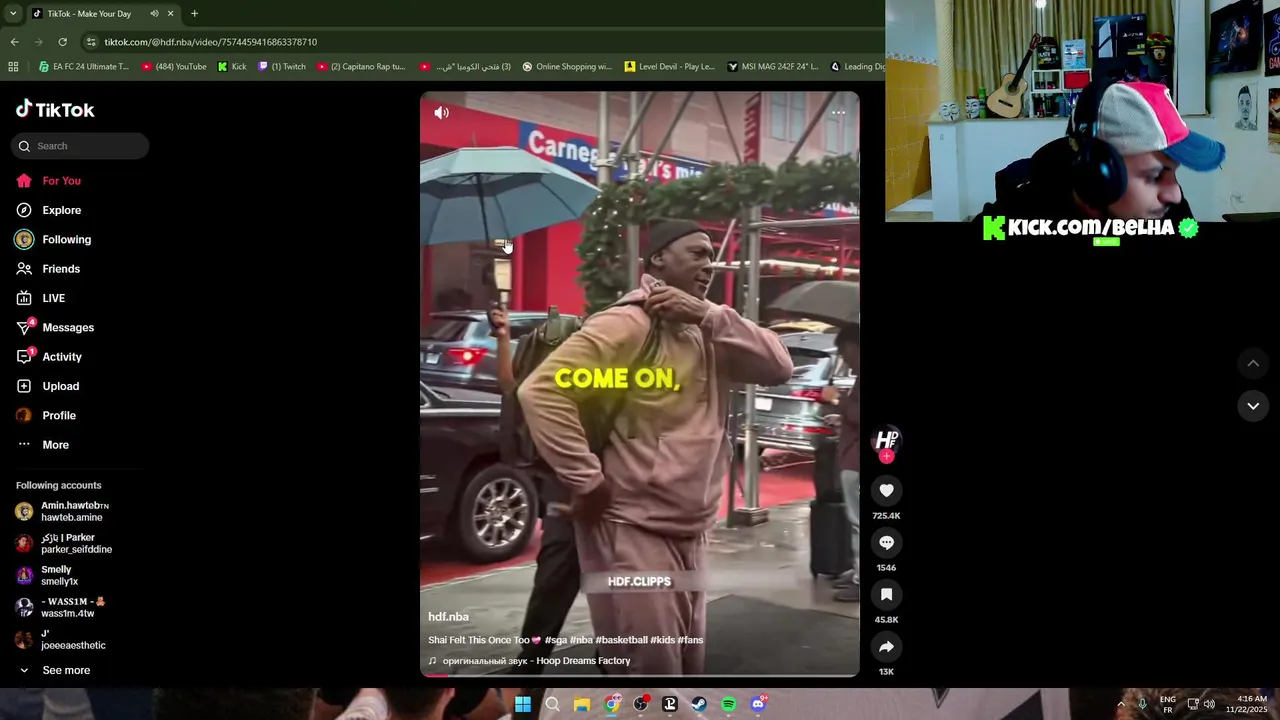Open the Capitano Rap bookmark

[x=361, y=67]
